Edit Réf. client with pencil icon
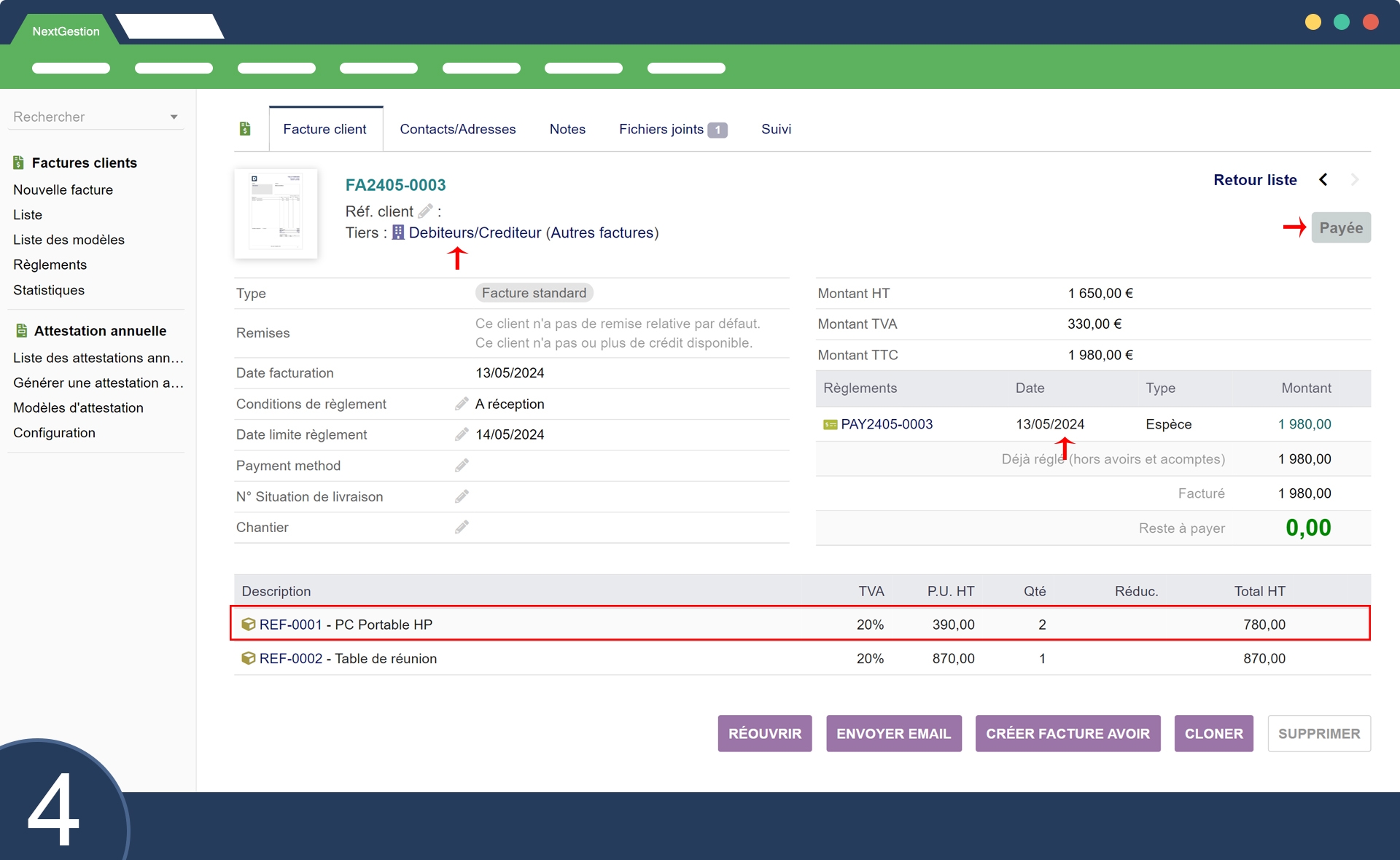This screenshot has width=1400, height=860. tap(425, 211)
